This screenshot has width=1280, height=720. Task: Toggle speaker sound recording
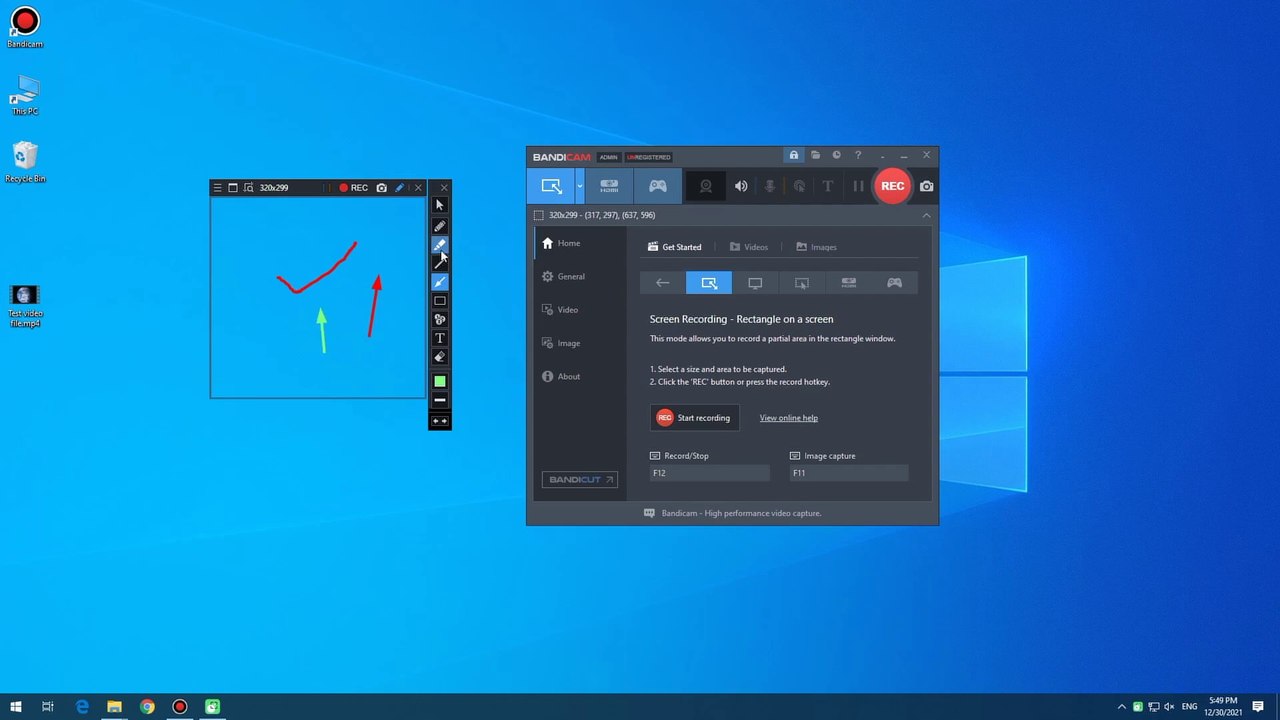click(741, 186)
